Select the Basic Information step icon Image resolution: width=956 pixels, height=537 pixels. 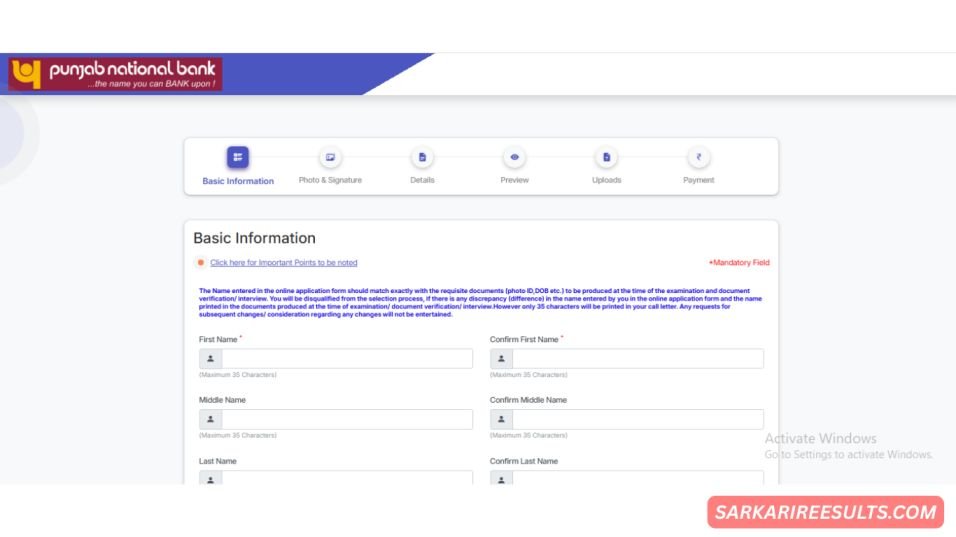pos(238,158)
